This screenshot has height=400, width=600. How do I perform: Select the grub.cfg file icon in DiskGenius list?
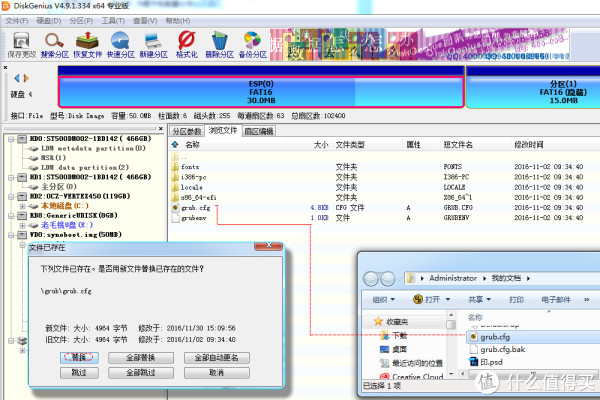coord(175,207)
